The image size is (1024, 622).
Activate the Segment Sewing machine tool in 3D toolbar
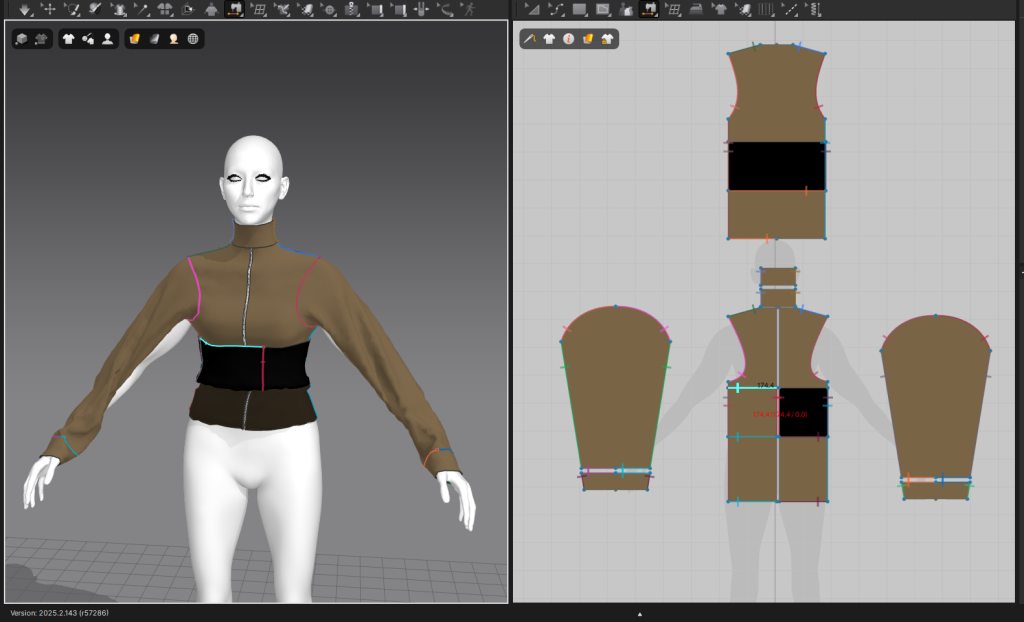coord(235,9)
